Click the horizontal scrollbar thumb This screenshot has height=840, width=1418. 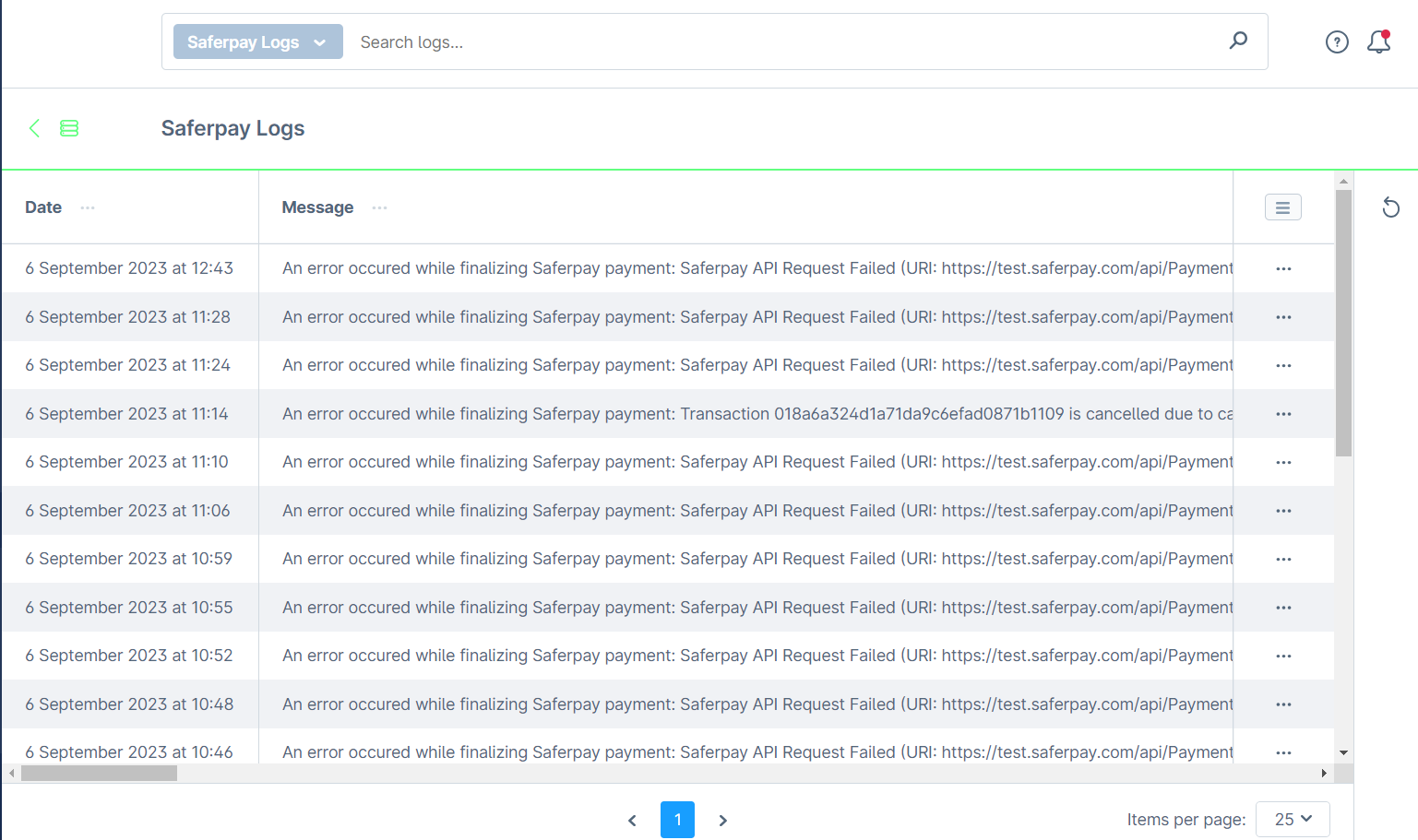coord(99,774)
